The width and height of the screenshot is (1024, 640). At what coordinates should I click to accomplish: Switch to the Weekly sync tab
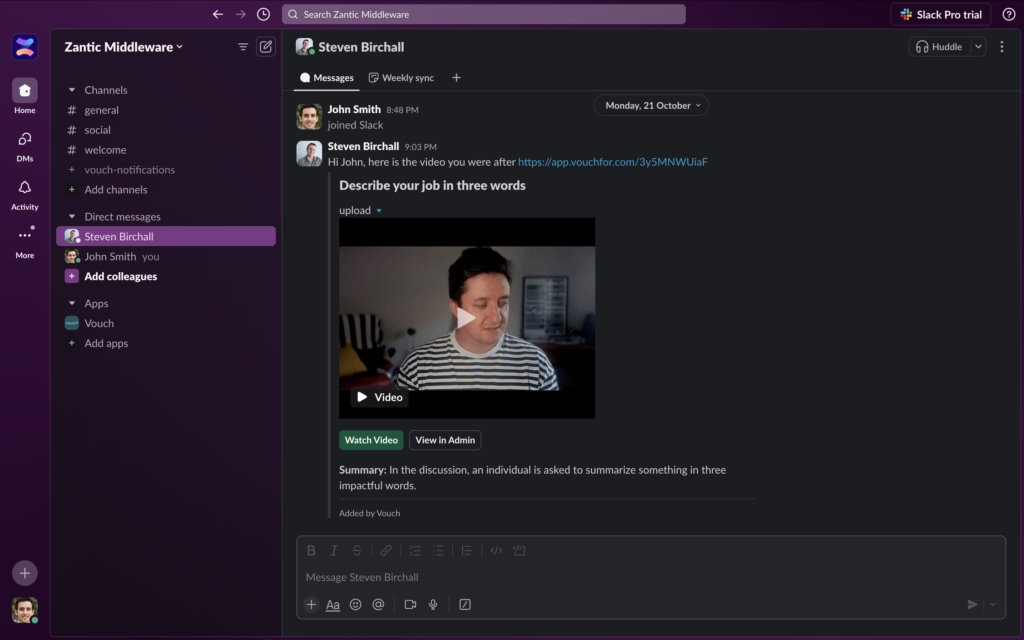[x=401, y=78]
